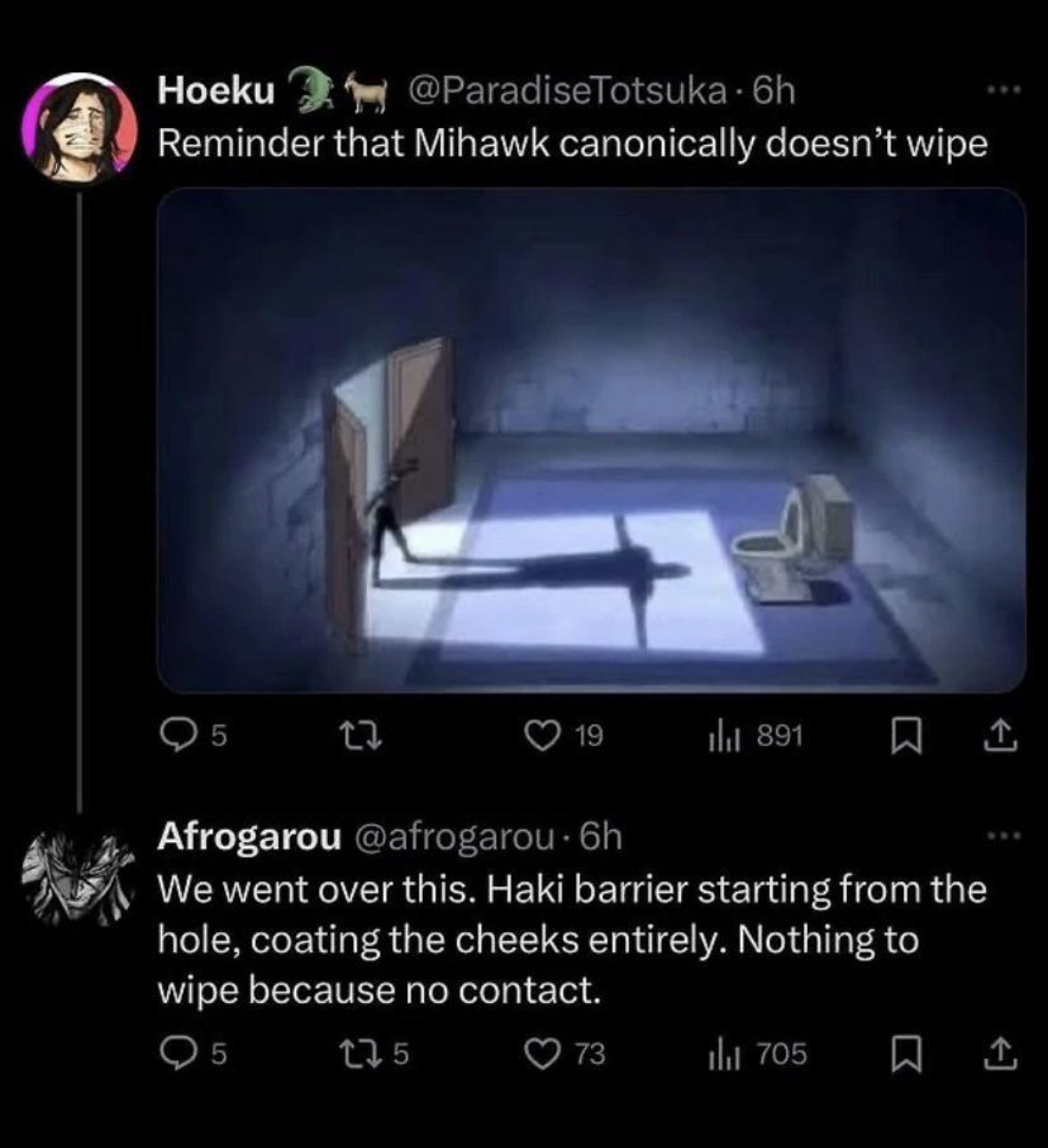View analytics showing 891 views
The image size is (1048, 1148).
(756, 735)
